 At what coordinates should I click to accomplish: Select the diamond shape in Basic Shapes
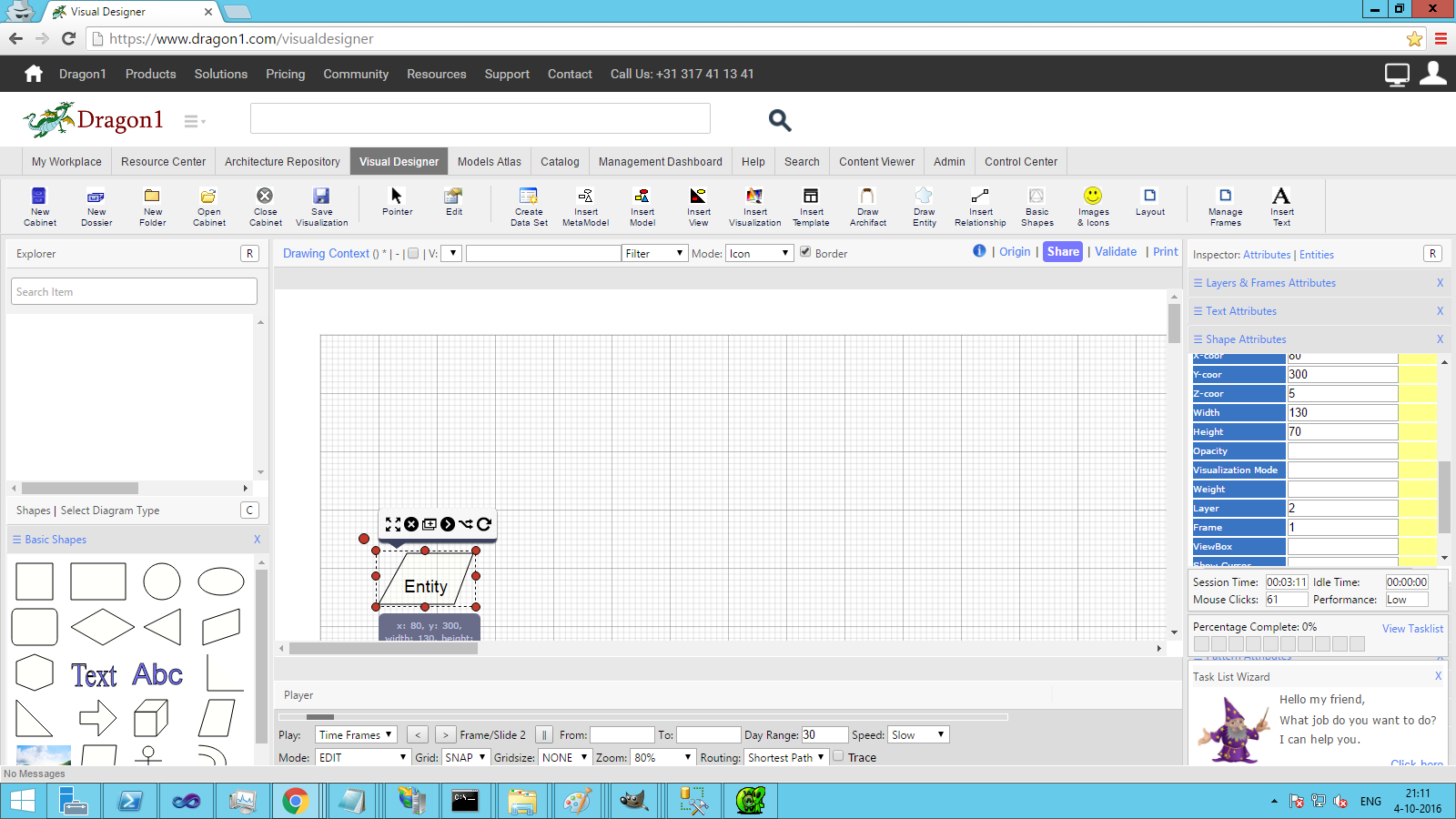(x=103, y=627)
